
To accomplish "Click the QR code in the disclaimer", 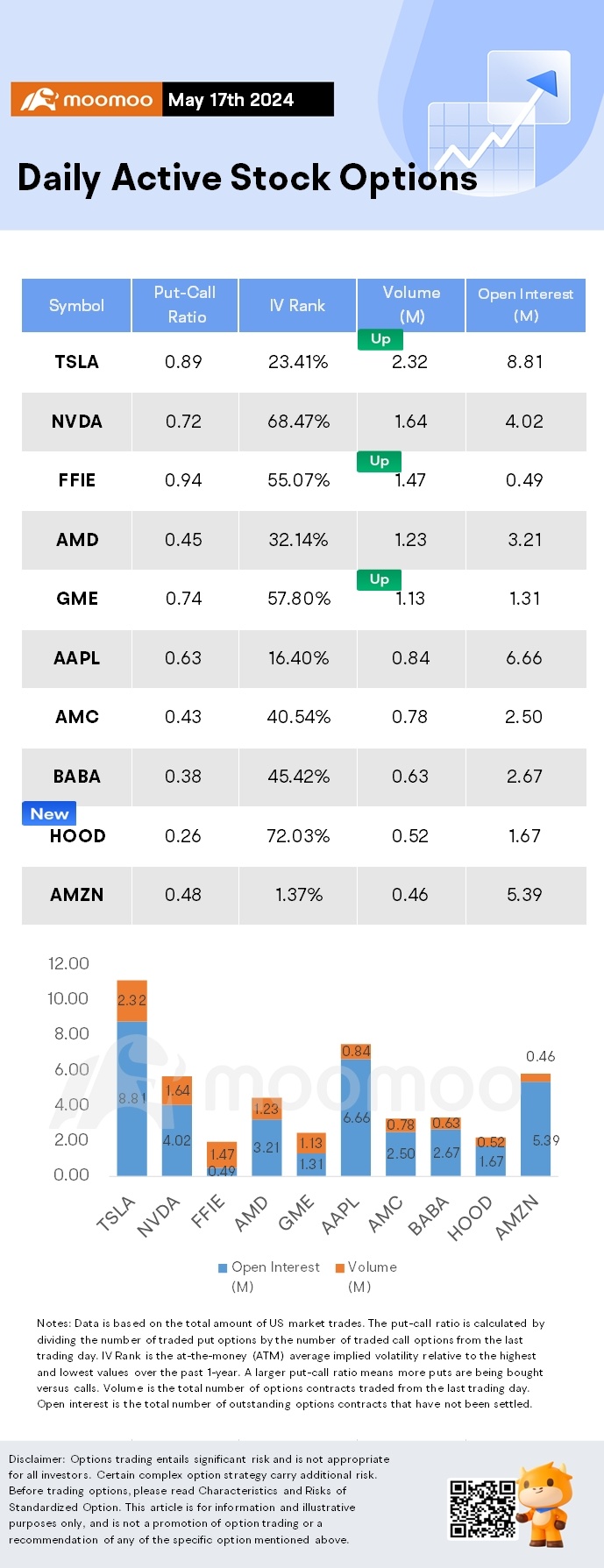I will [x=482, y=1508].
